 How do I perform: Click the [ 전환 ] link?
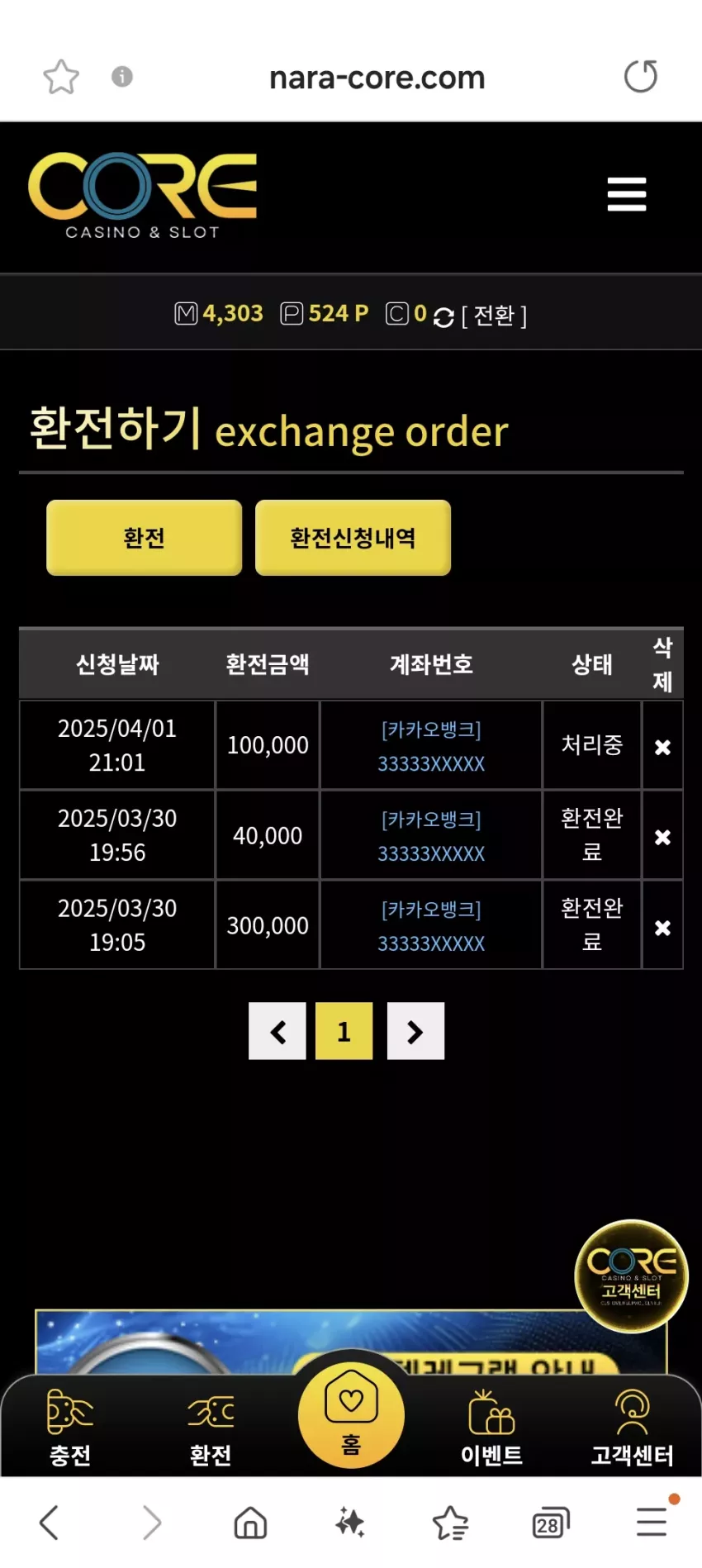click(x=494, y=315)
